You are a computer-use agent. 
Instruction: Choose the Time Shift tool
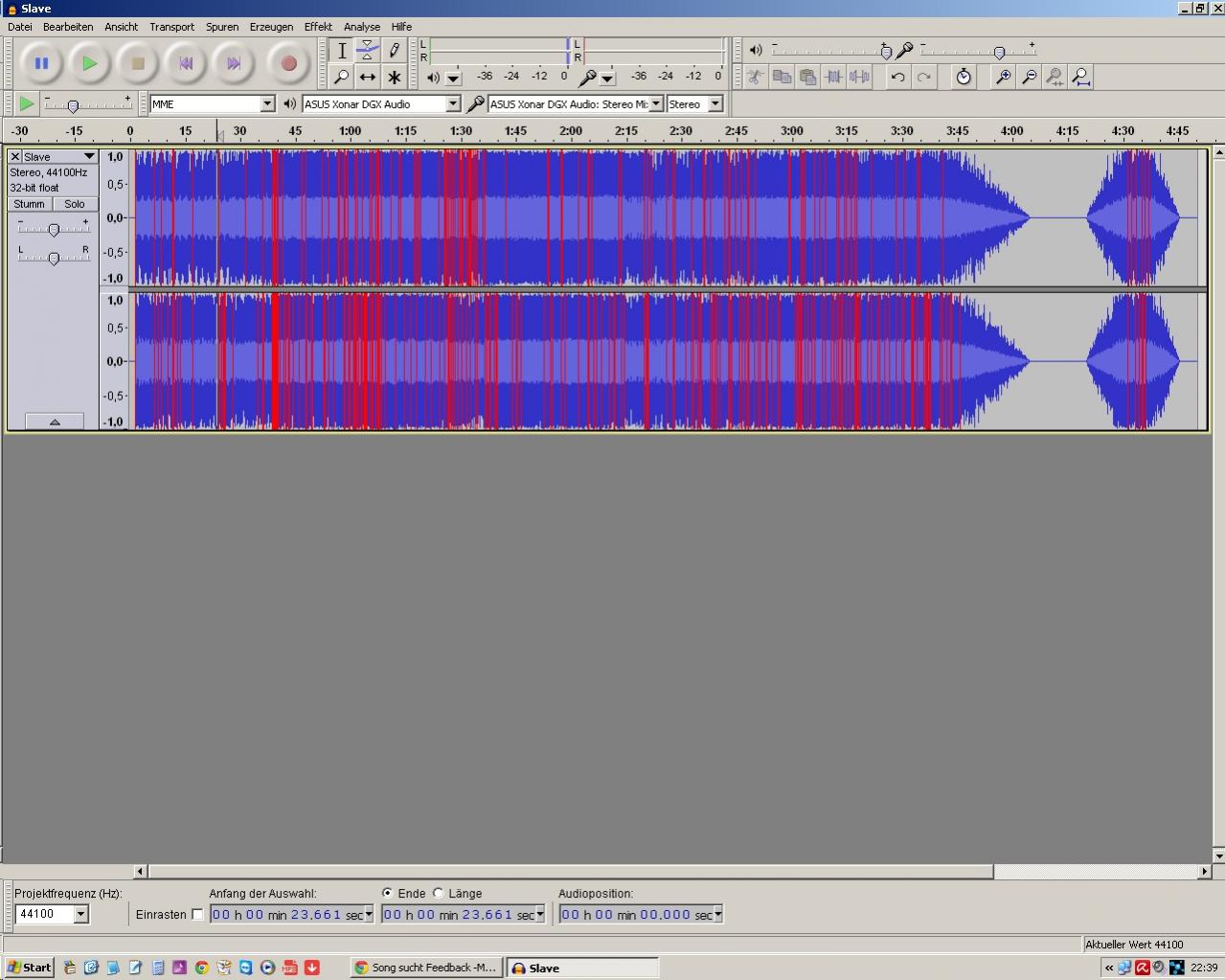367,78
